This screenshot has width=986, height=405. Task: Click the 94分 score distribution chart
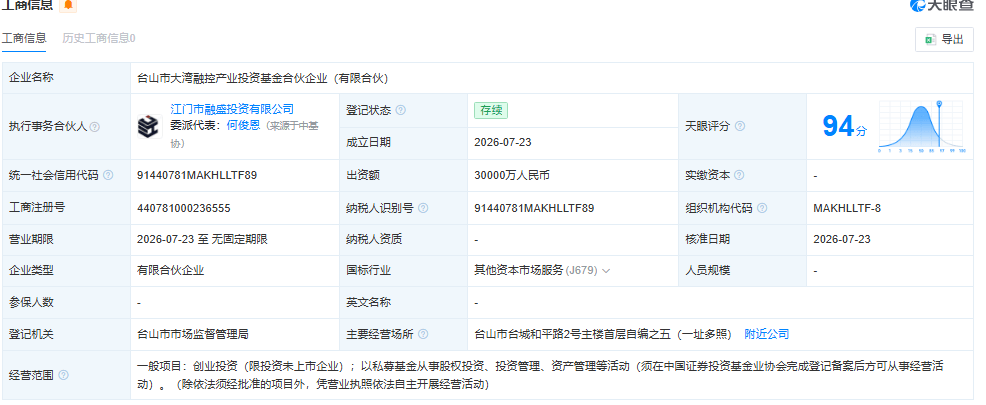922,126
